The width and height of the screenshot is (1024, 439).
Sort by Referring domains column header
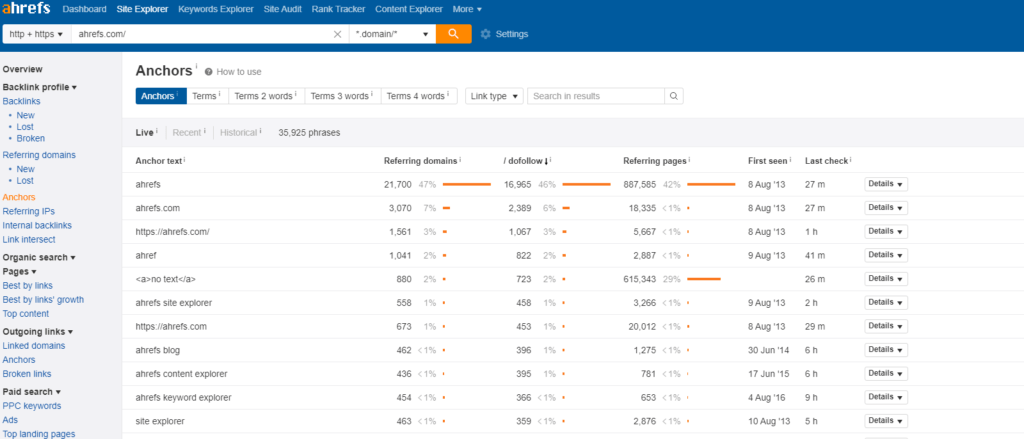click(x=421, y=161)
